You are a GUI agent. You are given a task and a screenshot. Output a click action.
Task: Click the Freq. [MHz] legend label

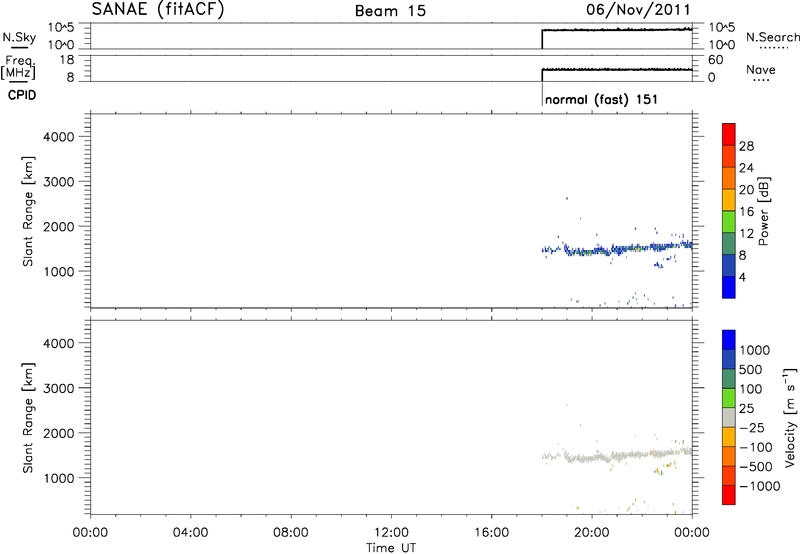point(18,67)
